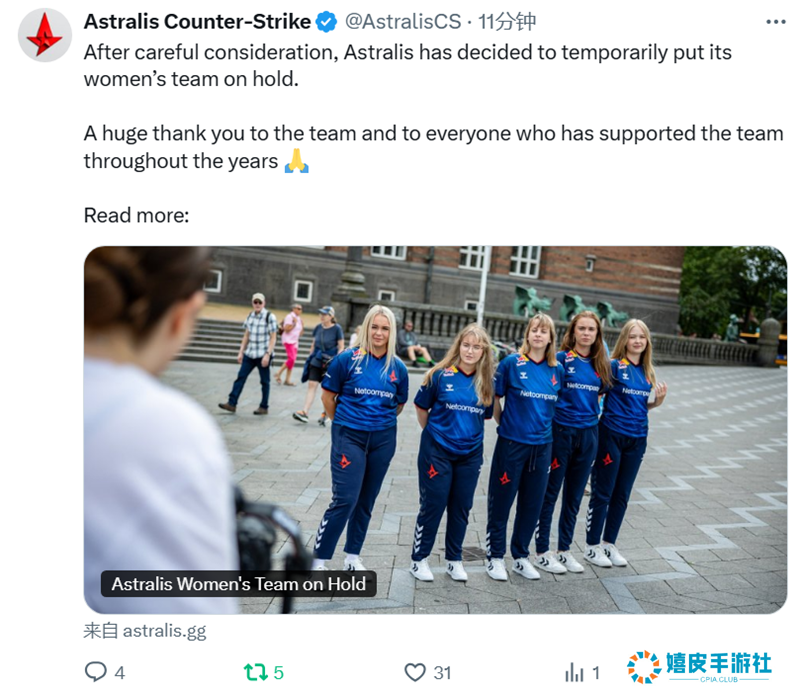Click the praying hands emoji

(296, 161)
